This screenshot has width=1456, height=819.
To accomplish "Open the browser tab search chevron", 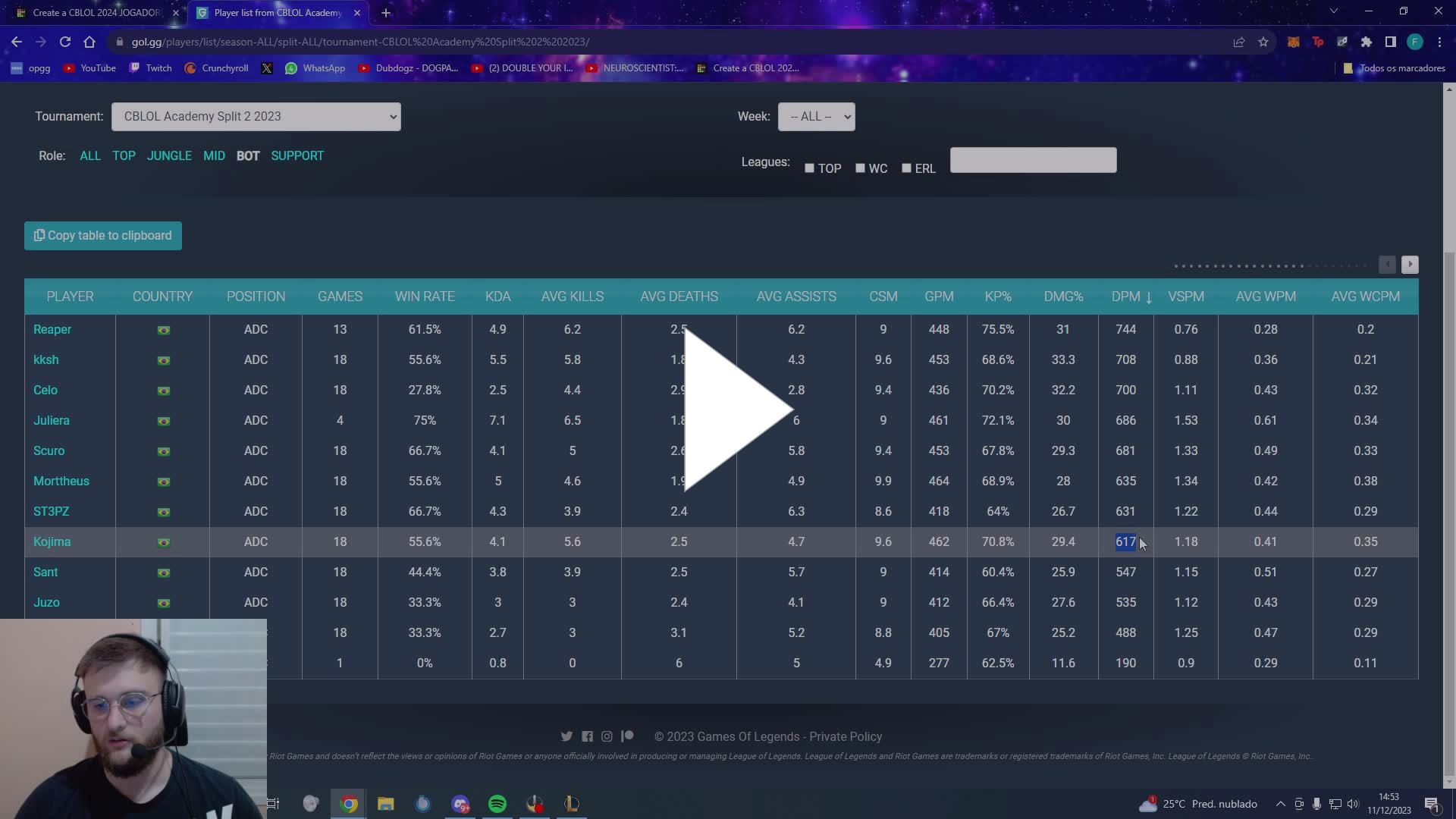I will click(1333, 12).
